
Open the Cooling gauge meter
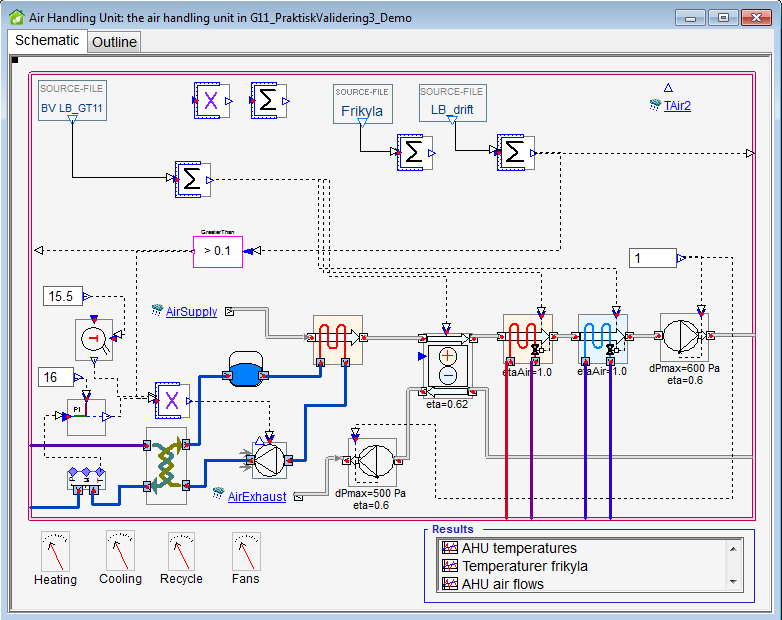(x=120, y=551)
